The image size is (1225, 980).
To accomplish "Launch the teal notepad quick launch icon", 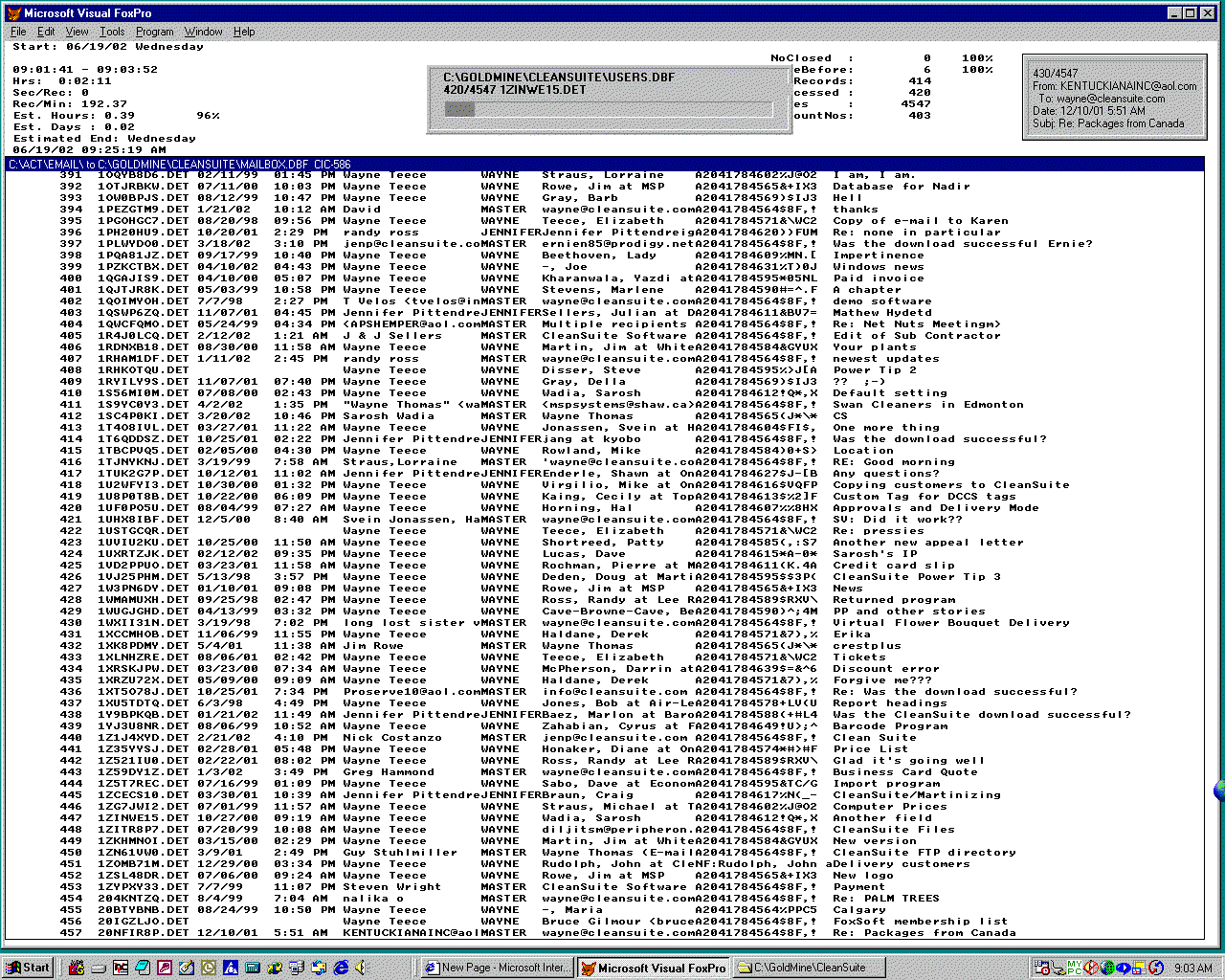I will click(x=143, y=968).
